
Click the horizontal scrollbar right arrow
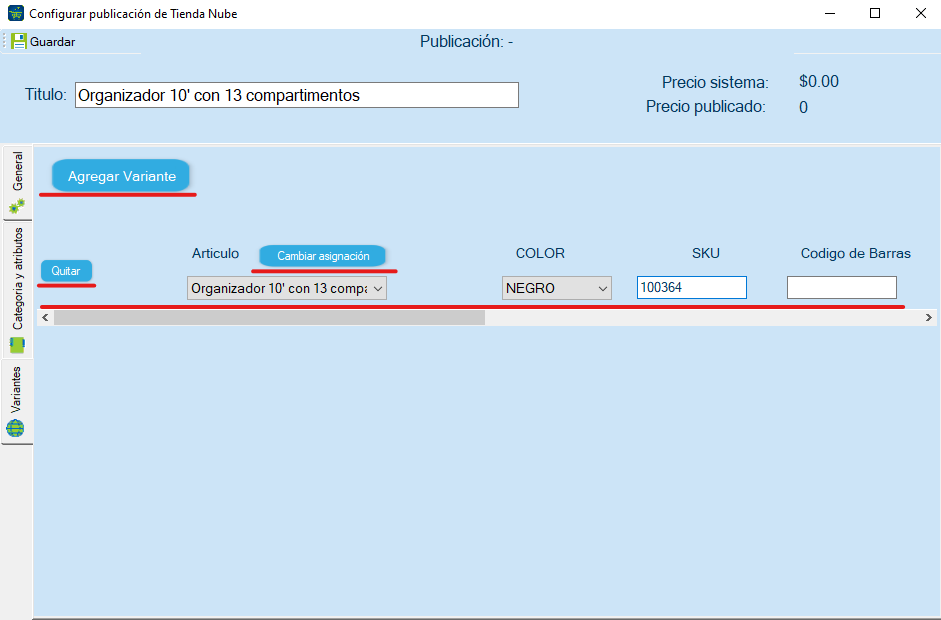928,318
